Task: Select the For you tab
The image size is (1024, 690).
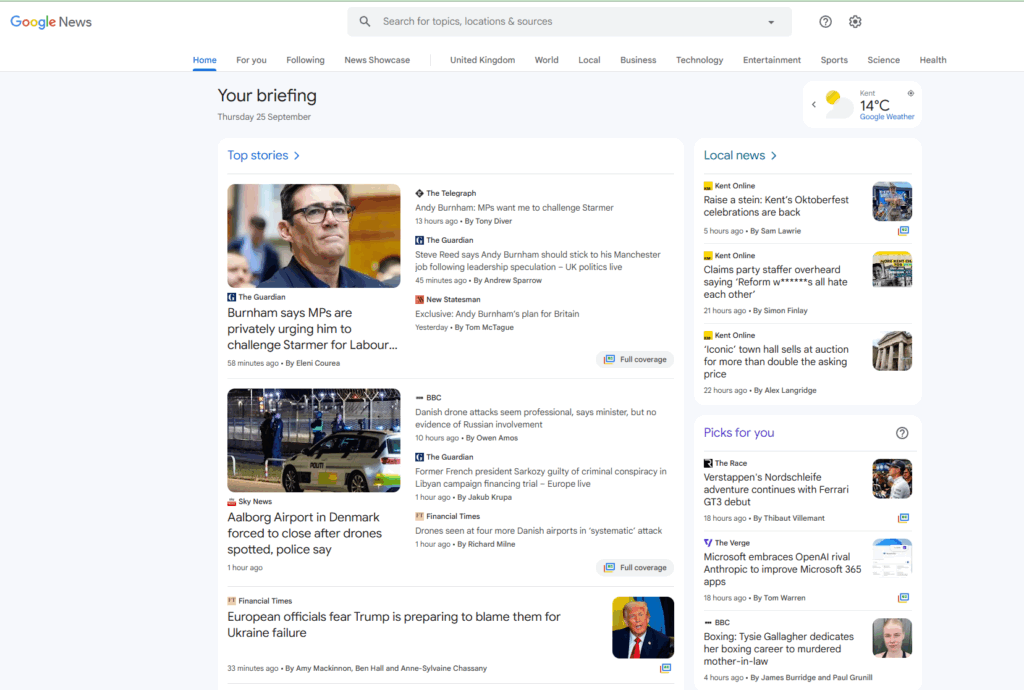Action: 251,60
